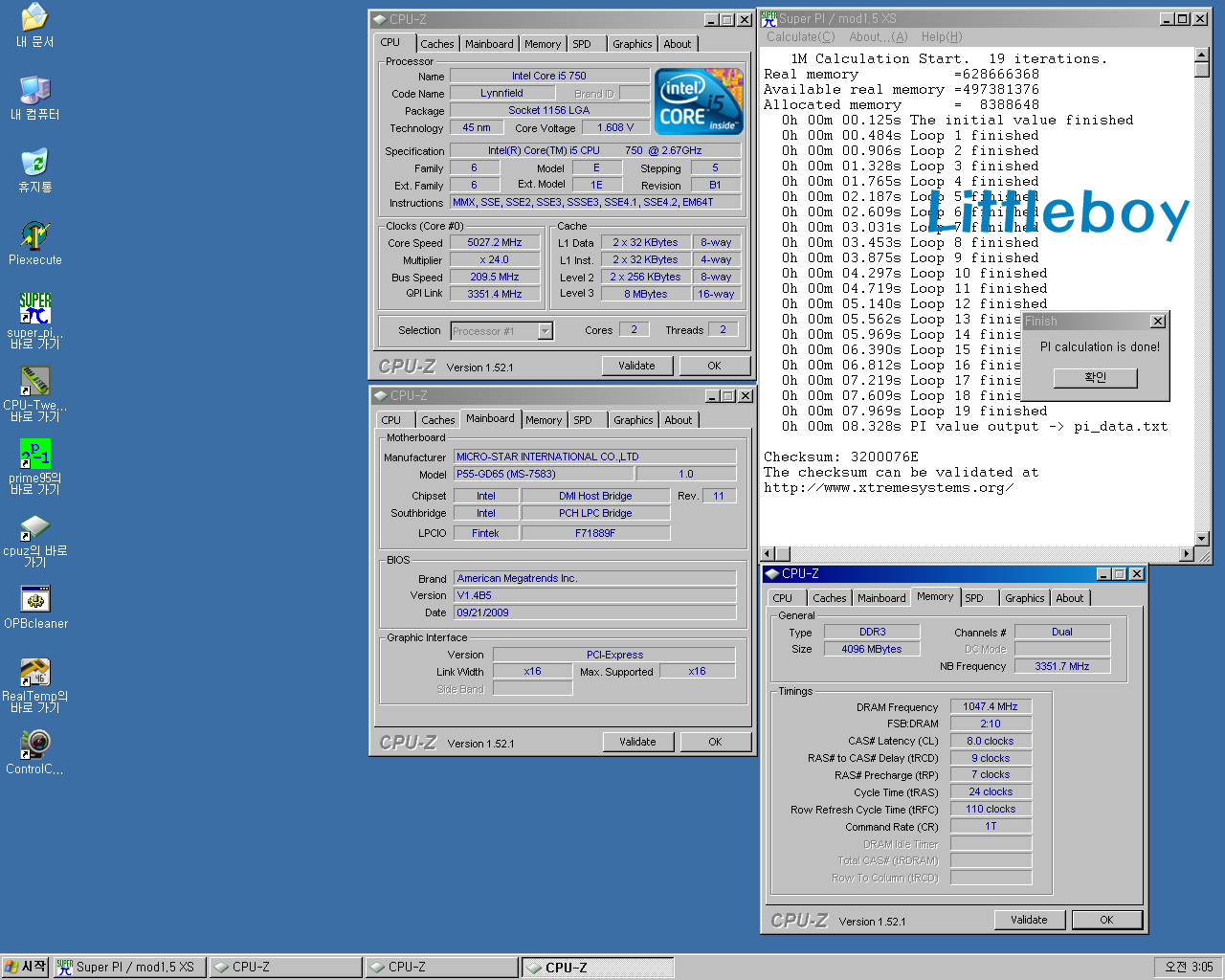The image size is (1225, 980).
Task: Select the first CPU-Z taskbar button
Action: [285, 967]
